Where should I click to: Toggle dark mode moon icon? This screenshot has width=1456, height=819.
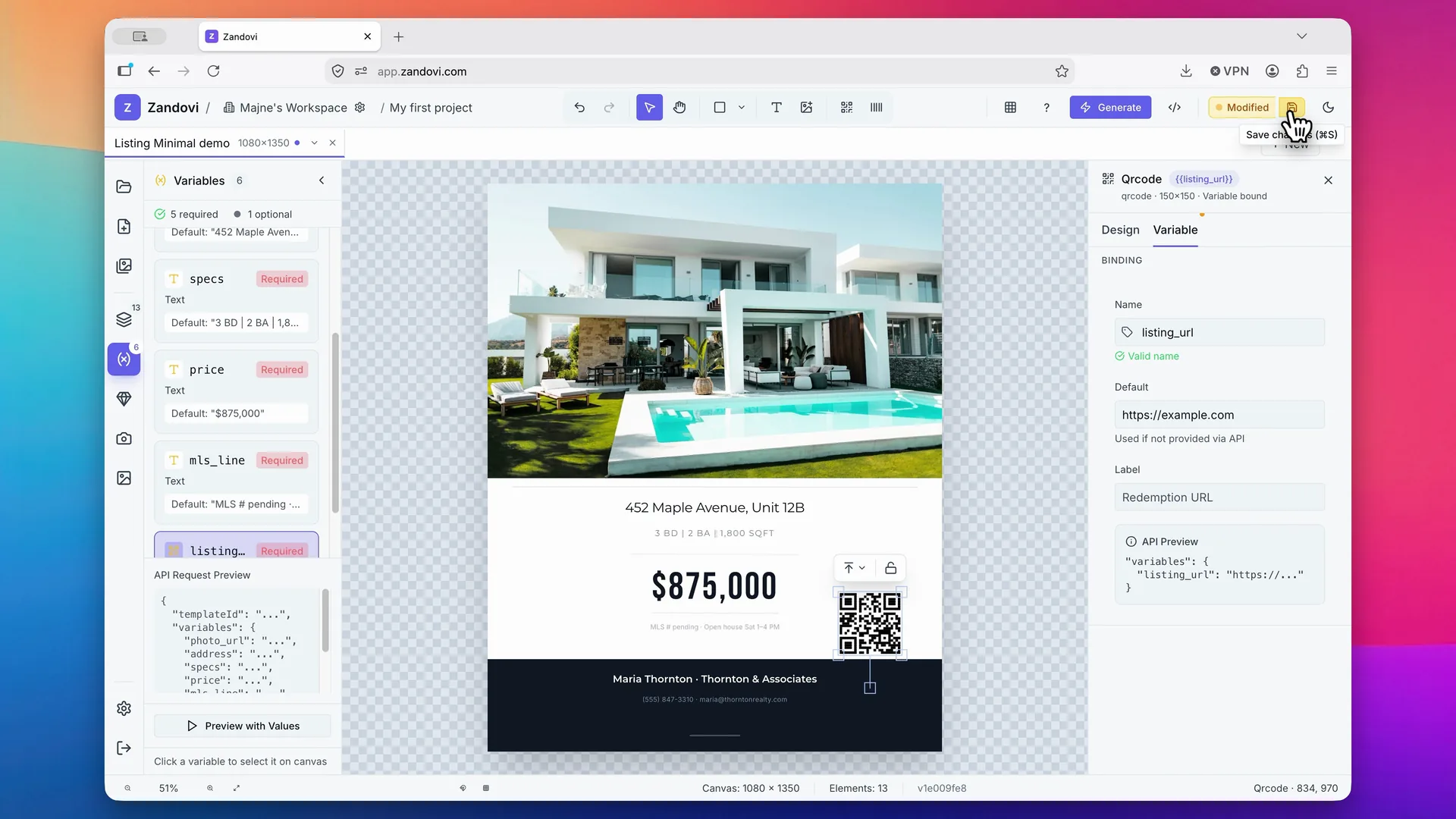[x=1329, y=108]
